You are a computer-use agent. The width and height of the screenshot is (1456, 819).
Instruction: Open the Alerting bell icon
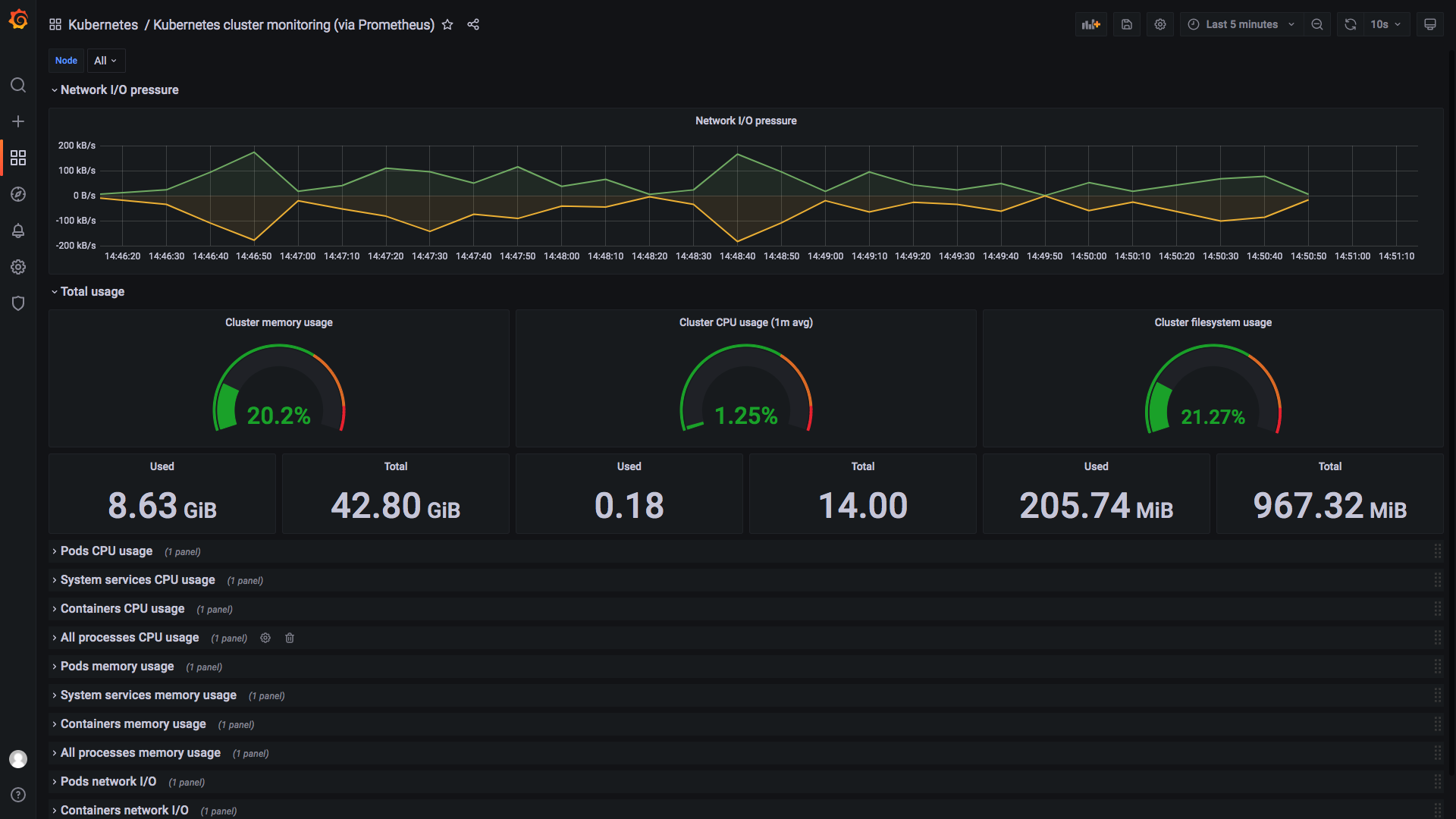pyautogui.click(x=18, y=231)
